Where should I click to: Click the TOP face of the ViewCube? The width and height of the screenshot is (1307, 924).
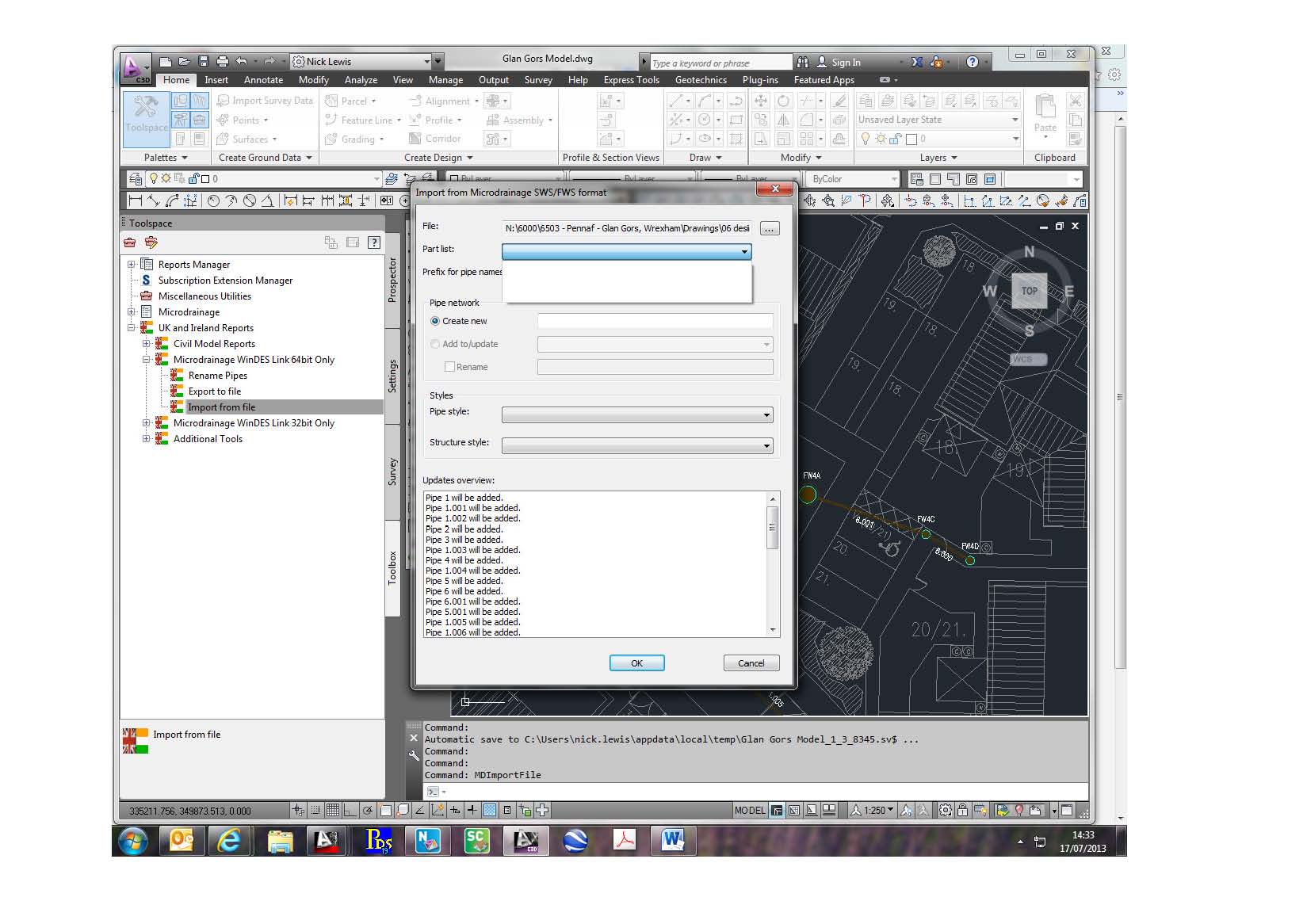point(1030,291)
